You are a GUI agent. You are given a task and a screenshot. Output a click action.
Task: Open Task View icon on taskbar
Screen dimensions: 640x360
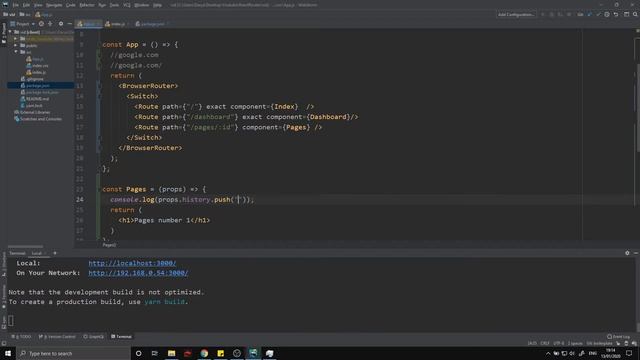(155, 353)
